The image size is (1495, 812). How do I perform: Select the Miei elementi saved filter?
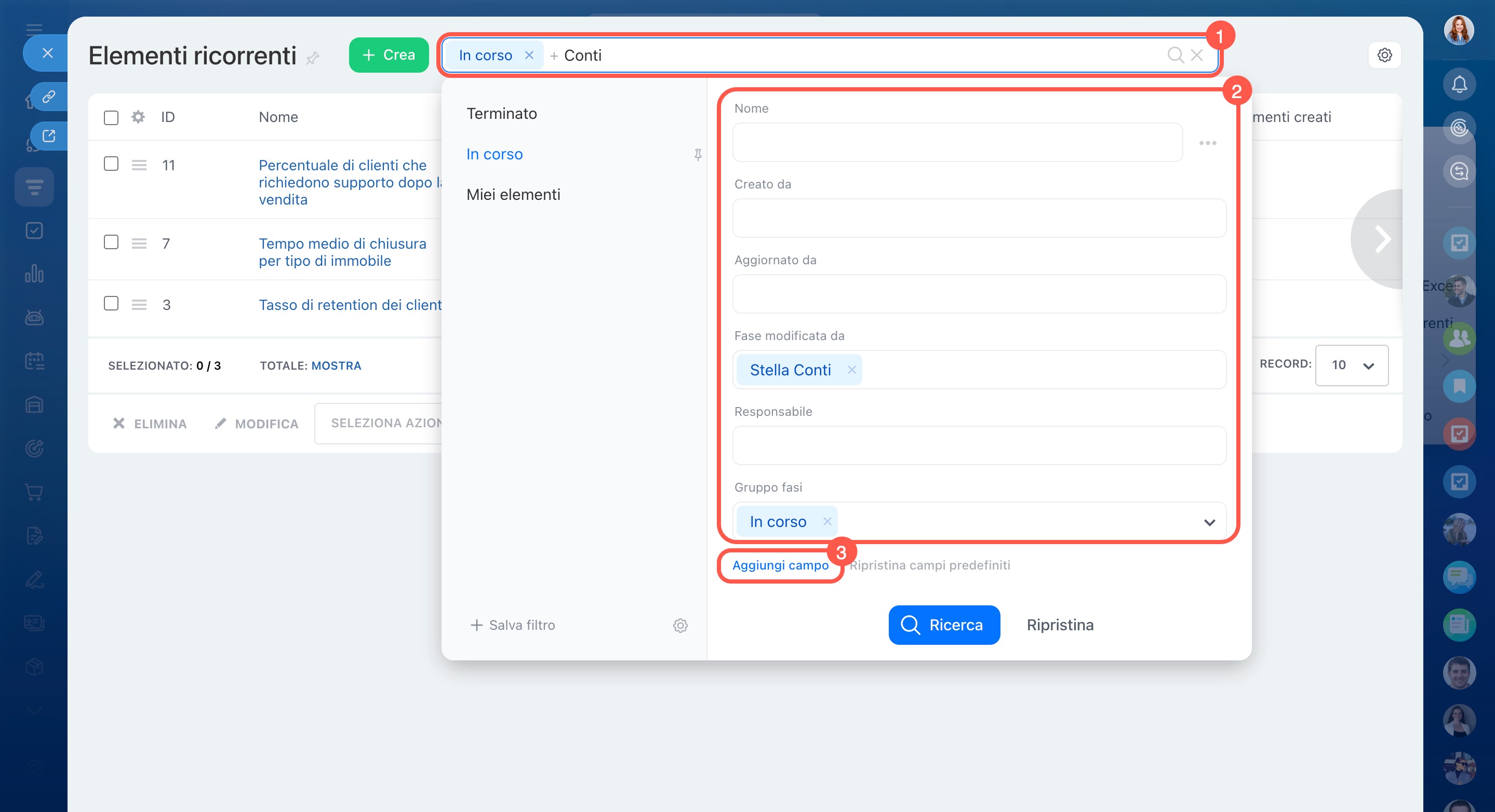(513, 195)
